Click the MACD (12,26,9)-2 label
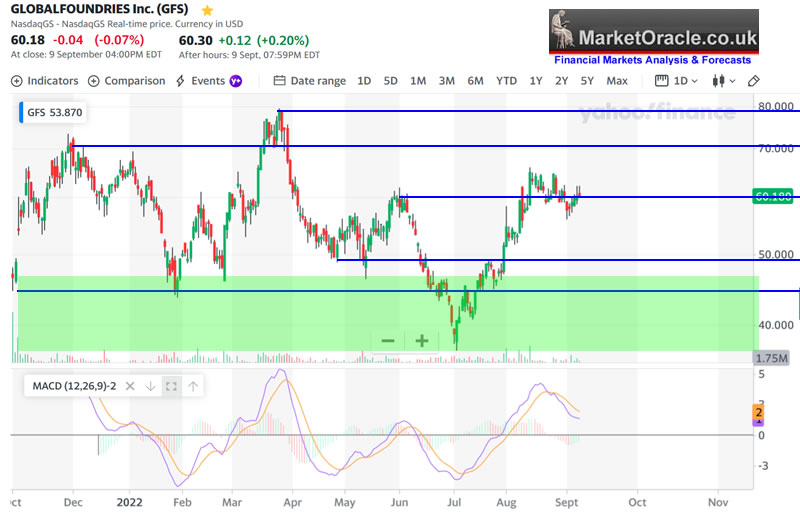Screen dimensions: 800x519 click(74, 386)
